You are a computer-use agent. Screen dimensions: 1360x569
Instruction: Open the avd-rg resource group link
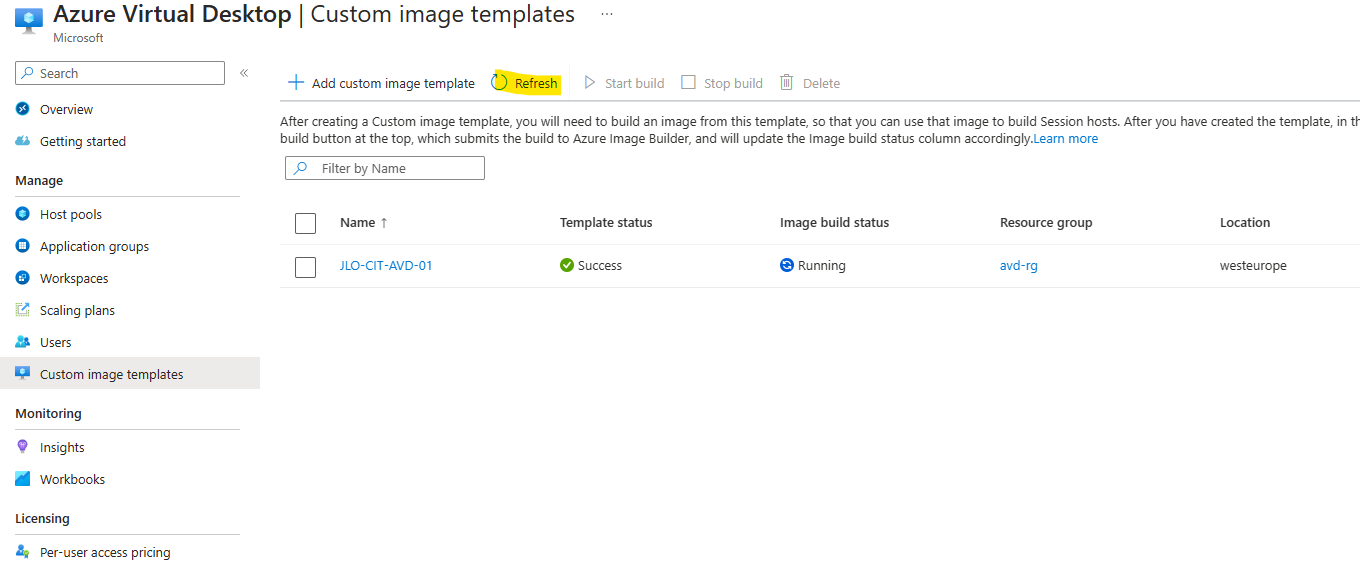(x=1019, y=266)
